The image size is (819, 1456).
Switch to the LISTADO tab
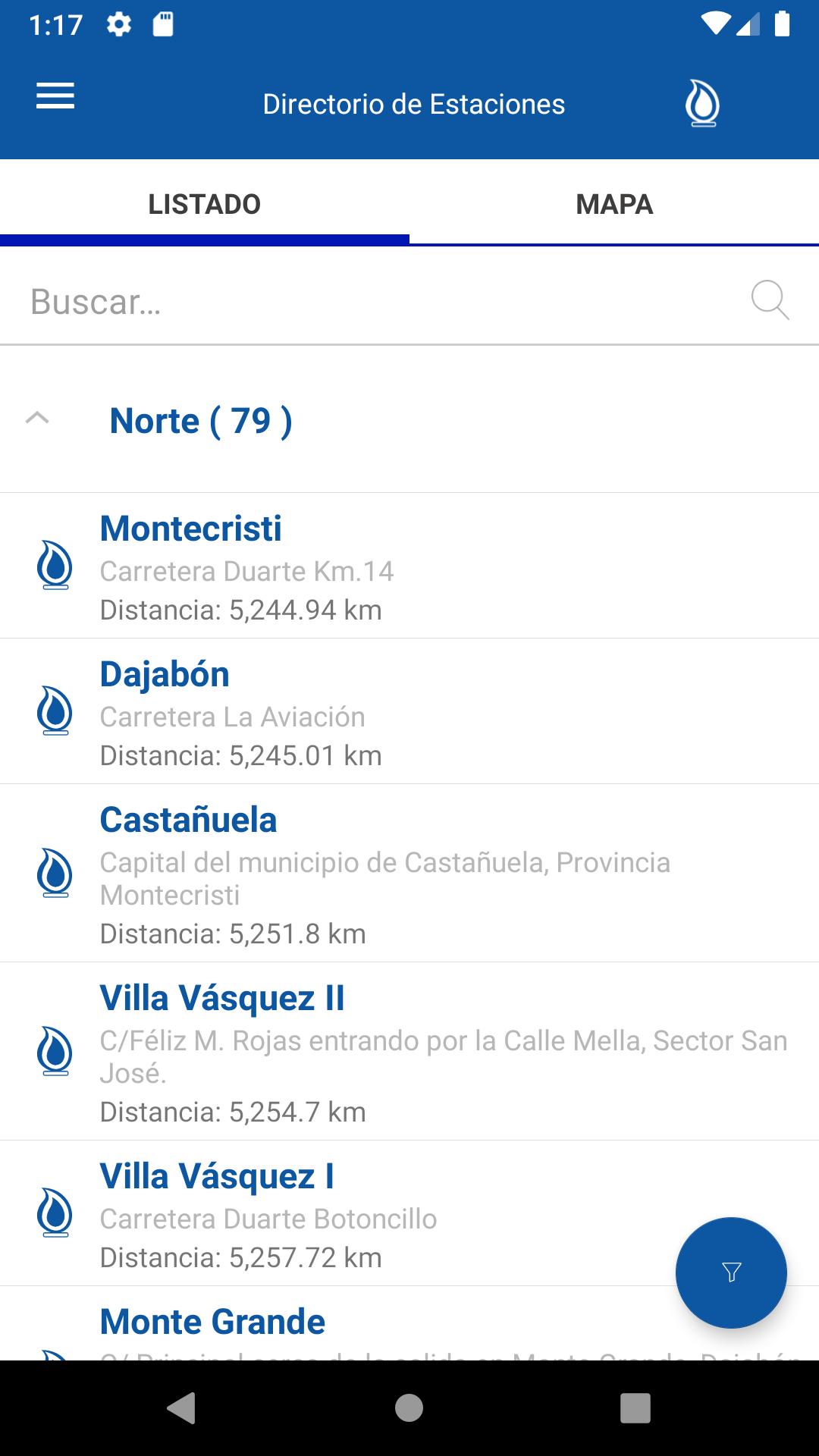[x=205, y=204]
